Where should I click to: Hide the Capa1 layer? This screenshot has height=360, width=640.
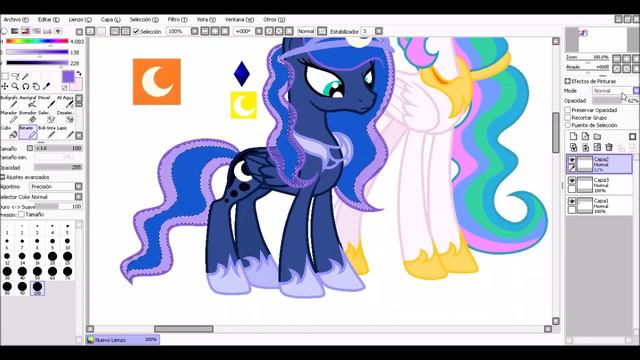[572, 201]
